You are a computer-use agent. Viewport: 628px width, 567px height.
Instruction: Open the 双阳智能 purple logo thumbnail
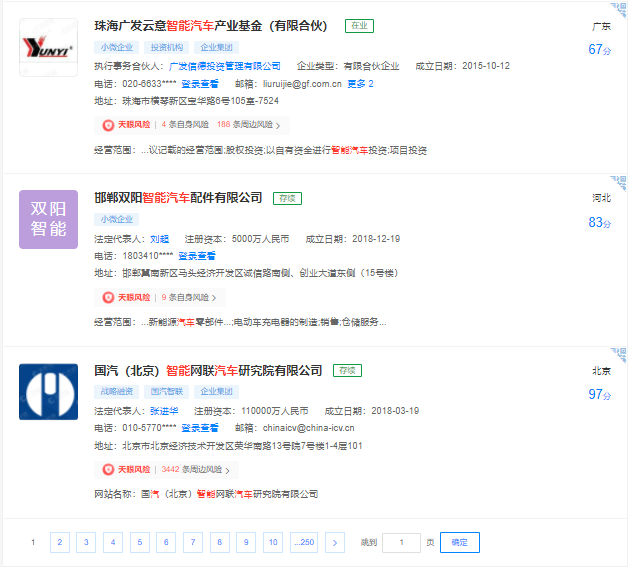click(48, 219)
